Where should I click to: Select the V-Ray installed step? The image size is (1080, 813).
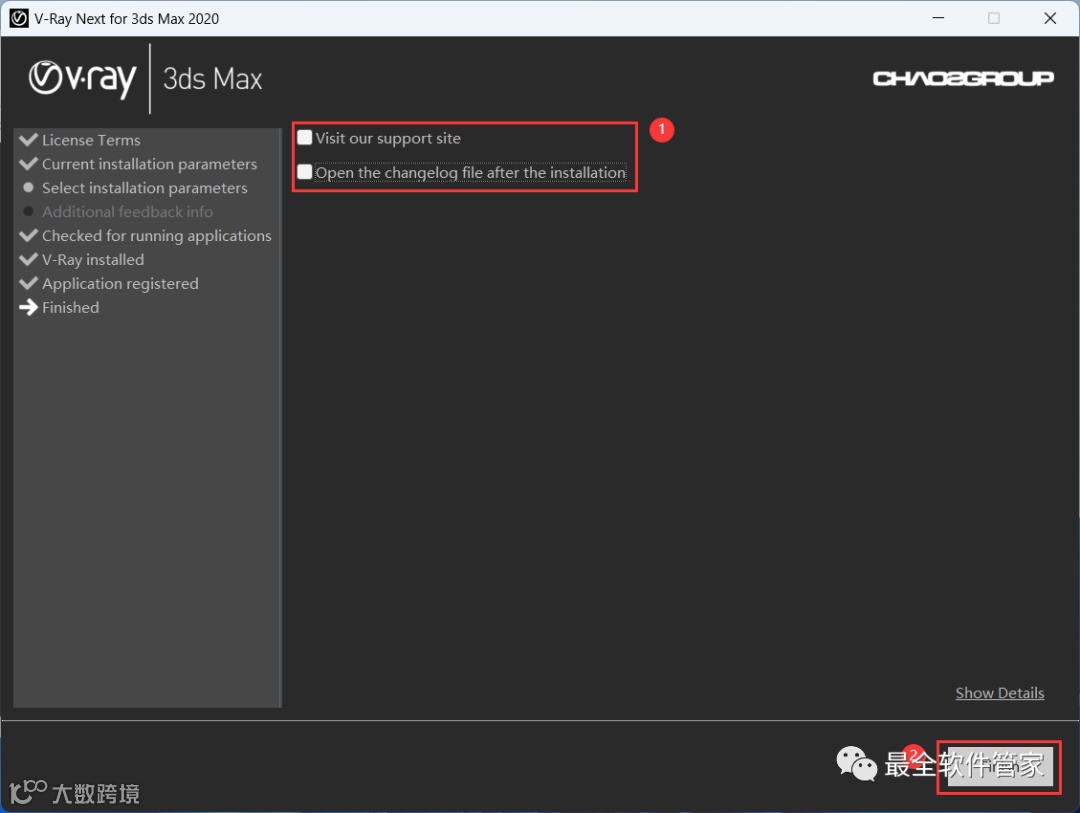[x=93, y=260]
